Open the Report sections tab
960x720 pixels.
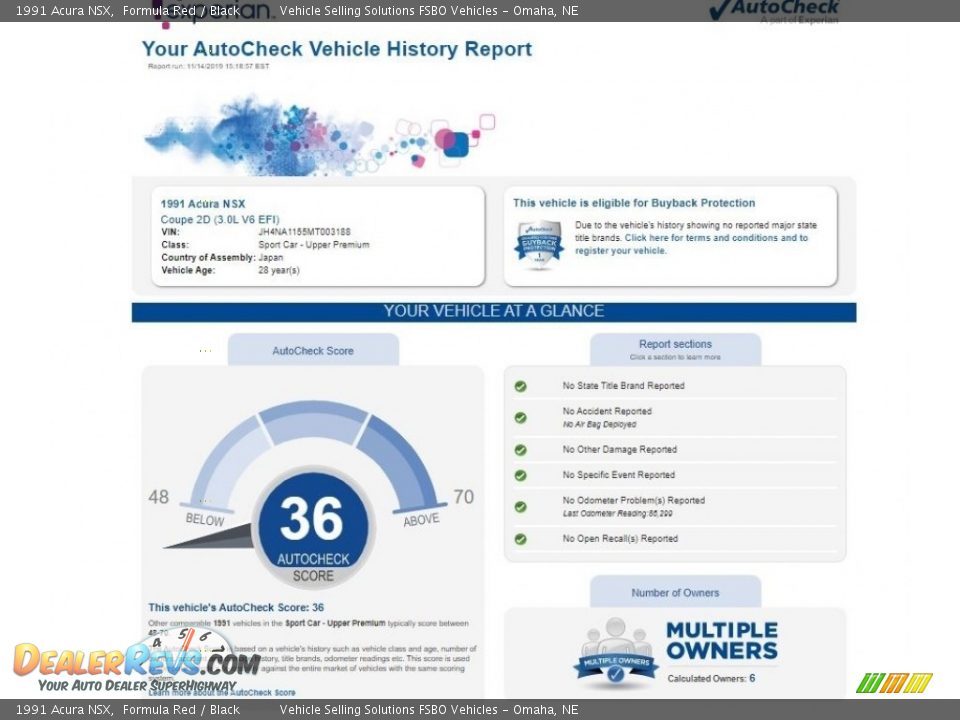(x=675, y=349)
